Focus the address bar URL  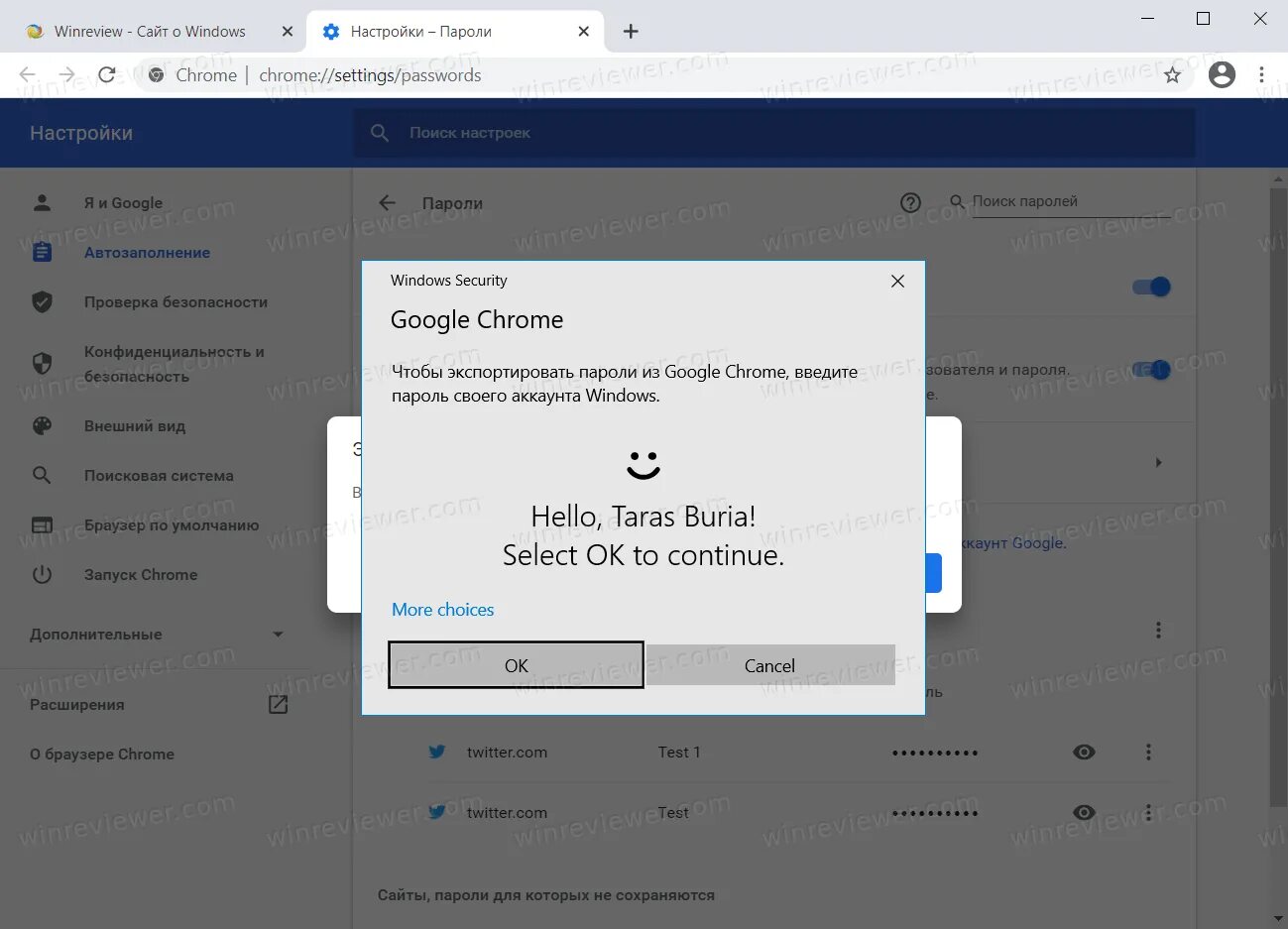click(370, 75)
